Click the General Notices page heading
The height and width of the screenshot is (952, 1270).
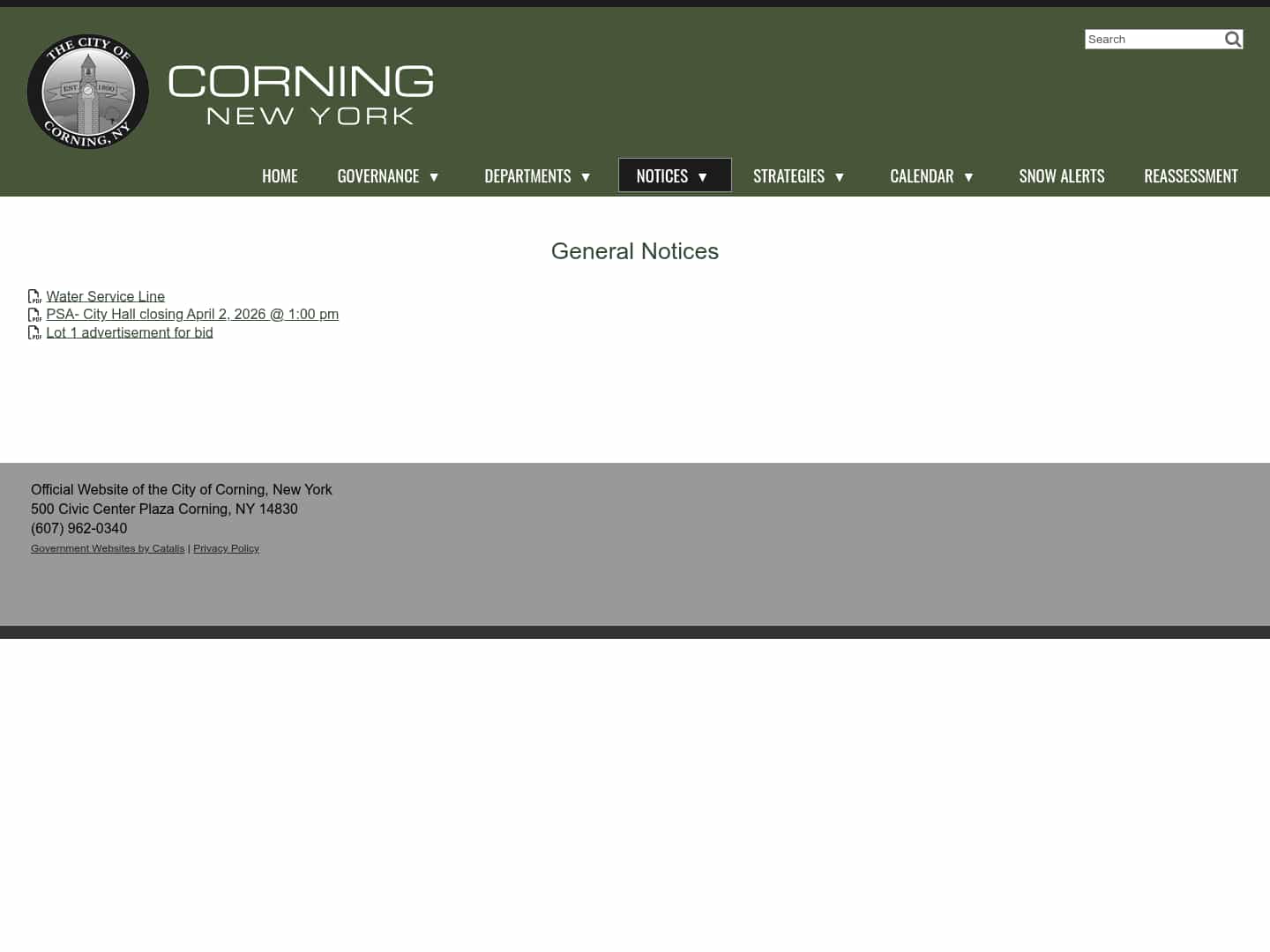(x=634, y=251)
